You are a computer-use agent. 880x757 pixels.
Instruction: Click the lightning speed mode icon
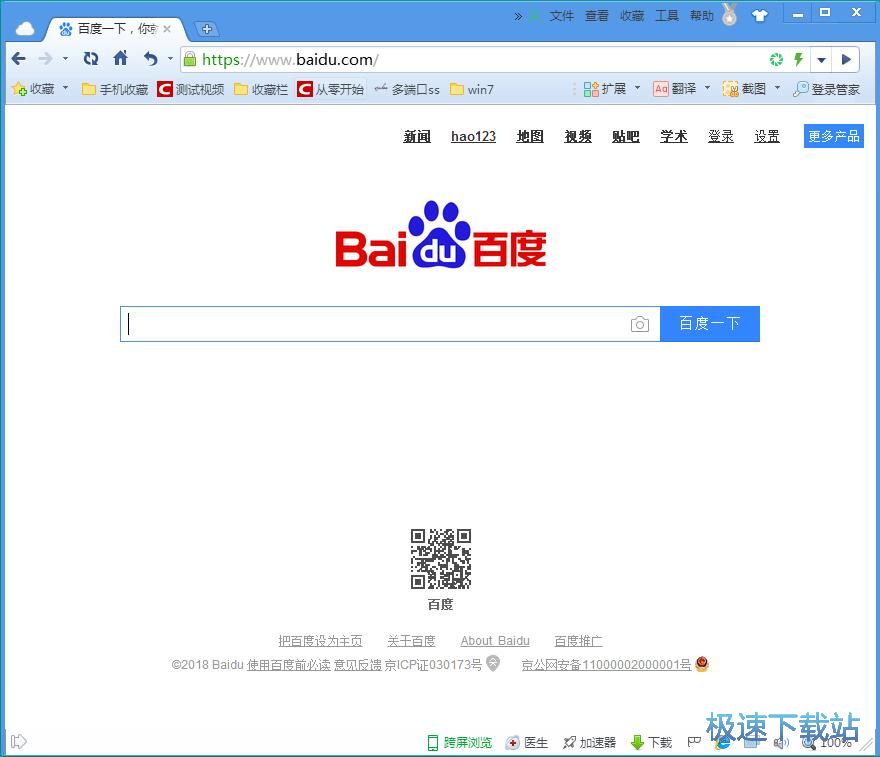click(x=798, y=59)
